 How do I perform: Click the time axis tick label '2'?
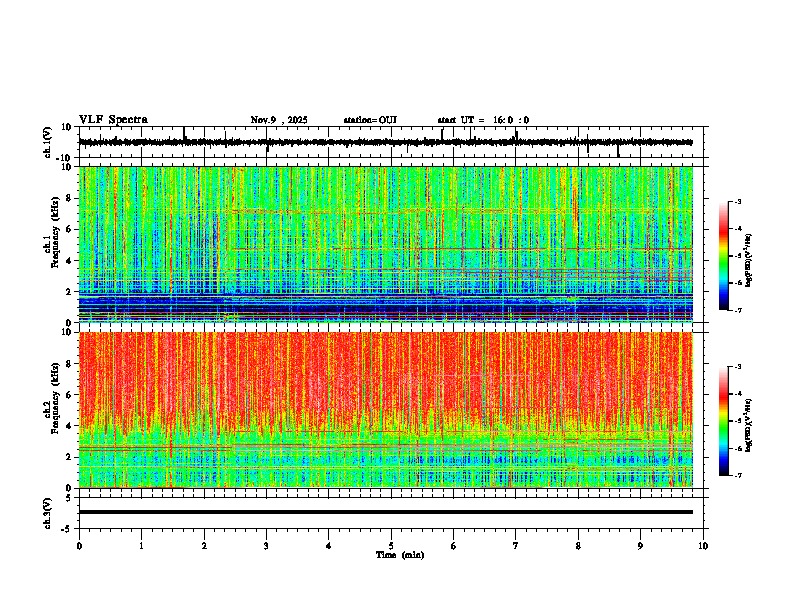click(x=204, y=546)
